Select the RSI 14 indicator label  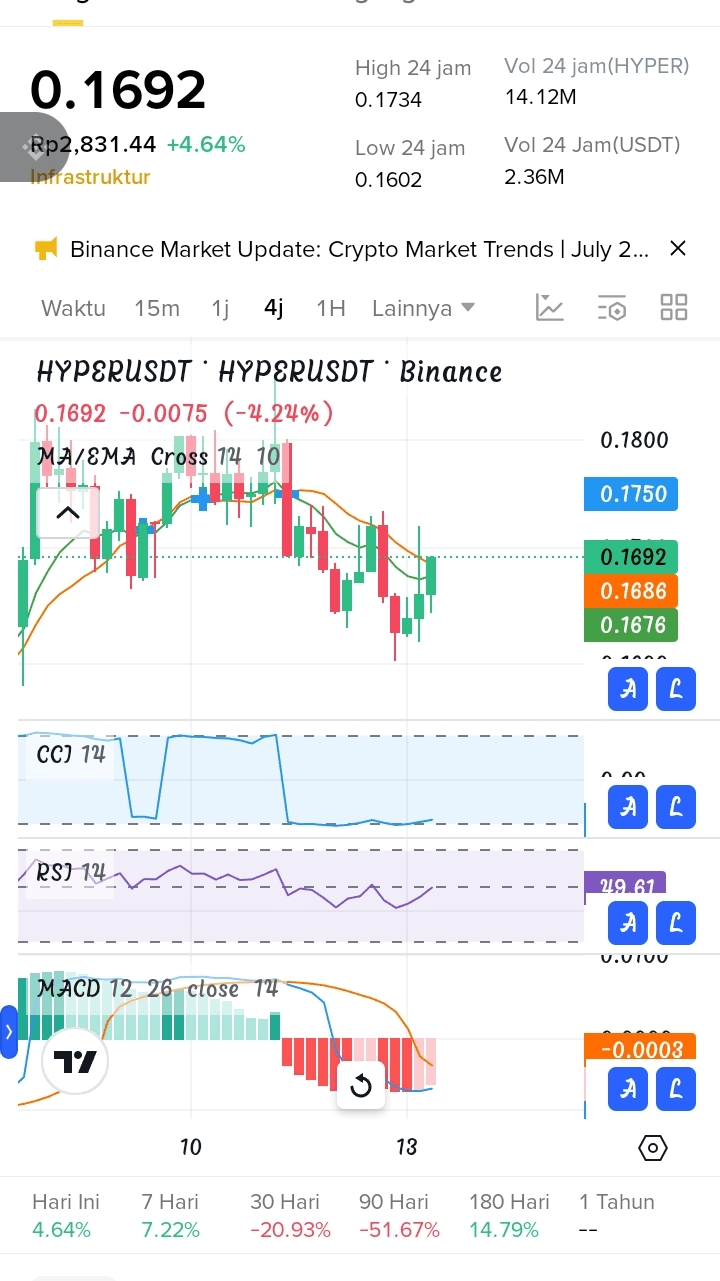pos(71,873)
